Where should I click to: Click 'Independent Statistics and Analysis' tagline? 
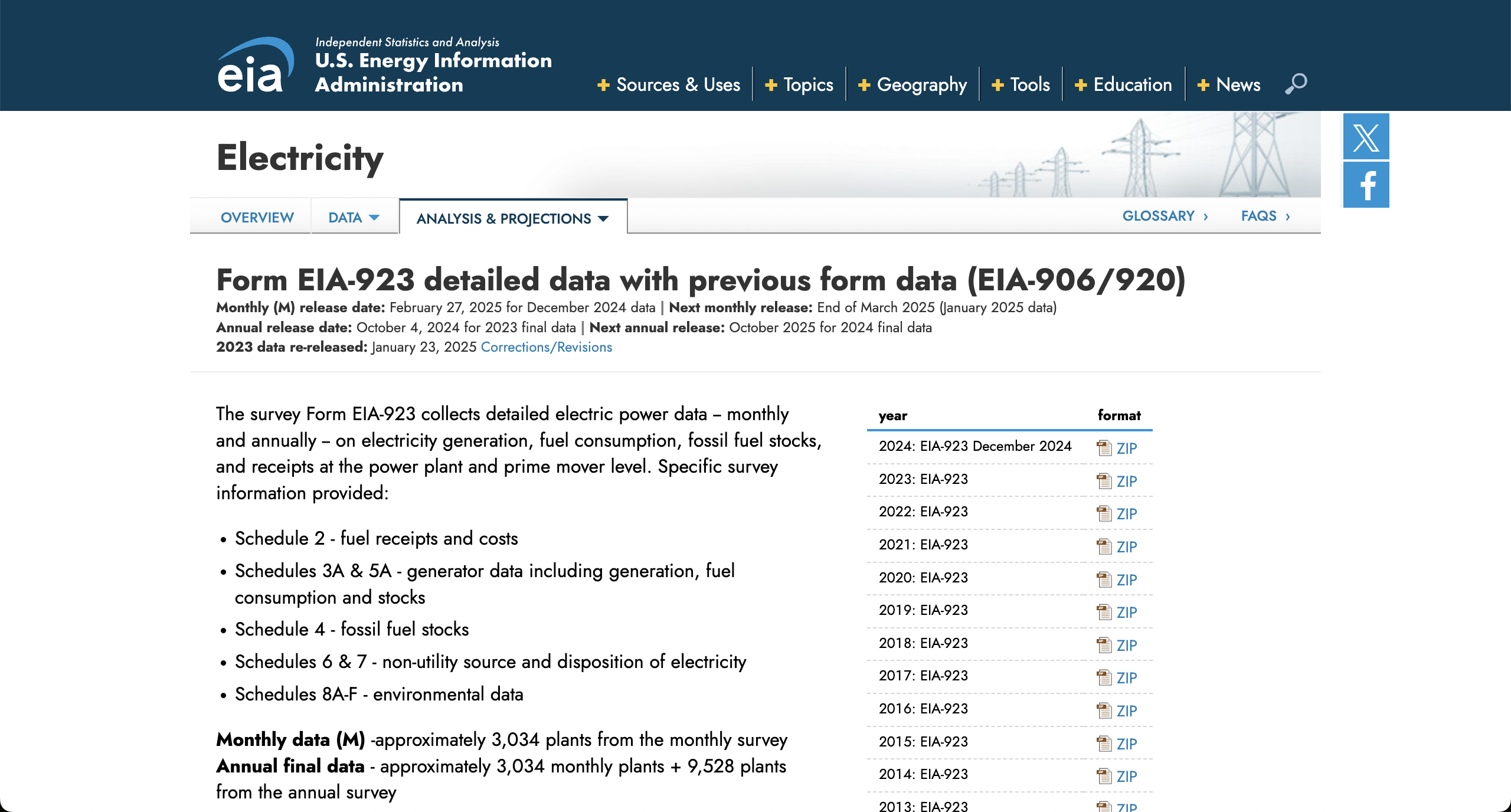tap(407, 42)
